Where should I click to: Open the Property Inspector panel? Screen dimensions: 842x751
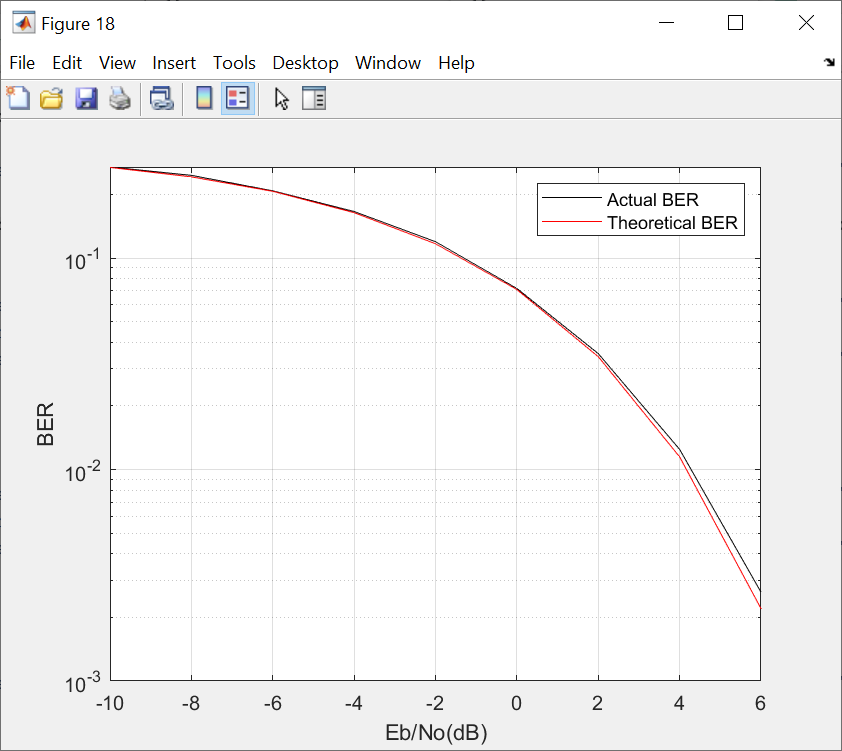click(x=314, y=98)
